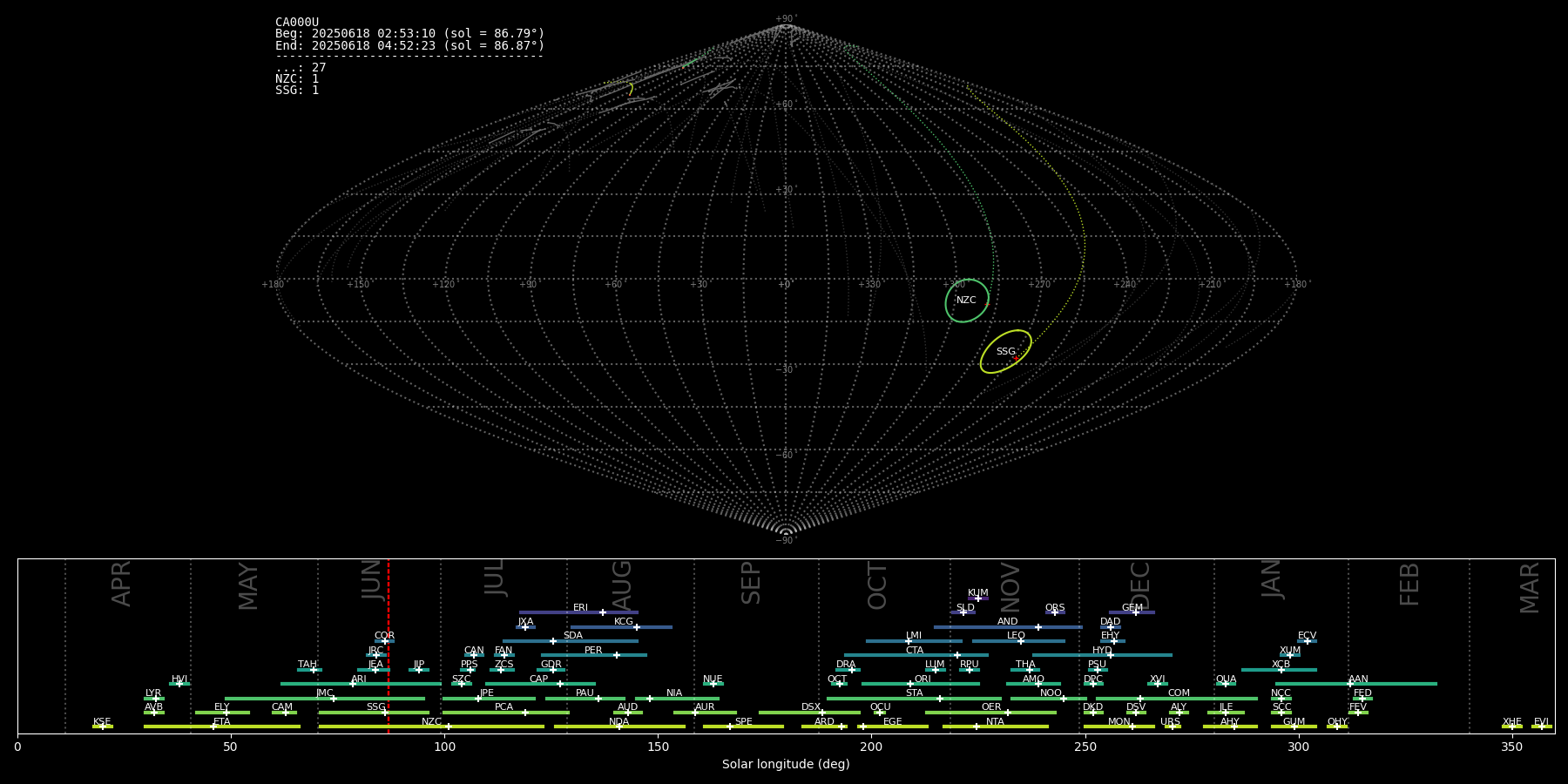
Task: Click the red meteor mark near SSG radiant
Action: tap(1016, 359)
